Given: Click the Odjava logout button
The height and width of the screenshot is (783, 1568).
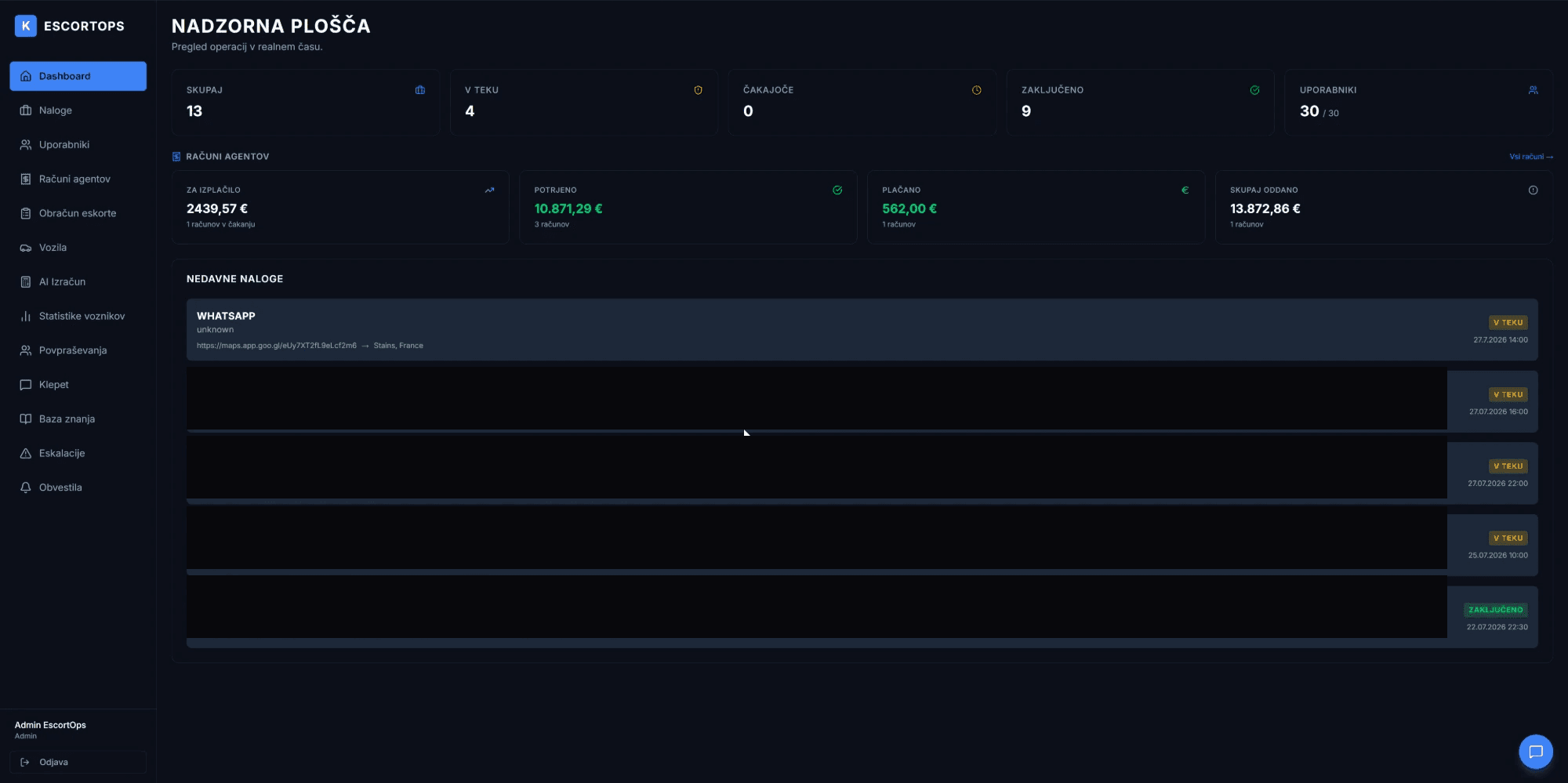Looking at the screenshot, I should click(78, 762).
